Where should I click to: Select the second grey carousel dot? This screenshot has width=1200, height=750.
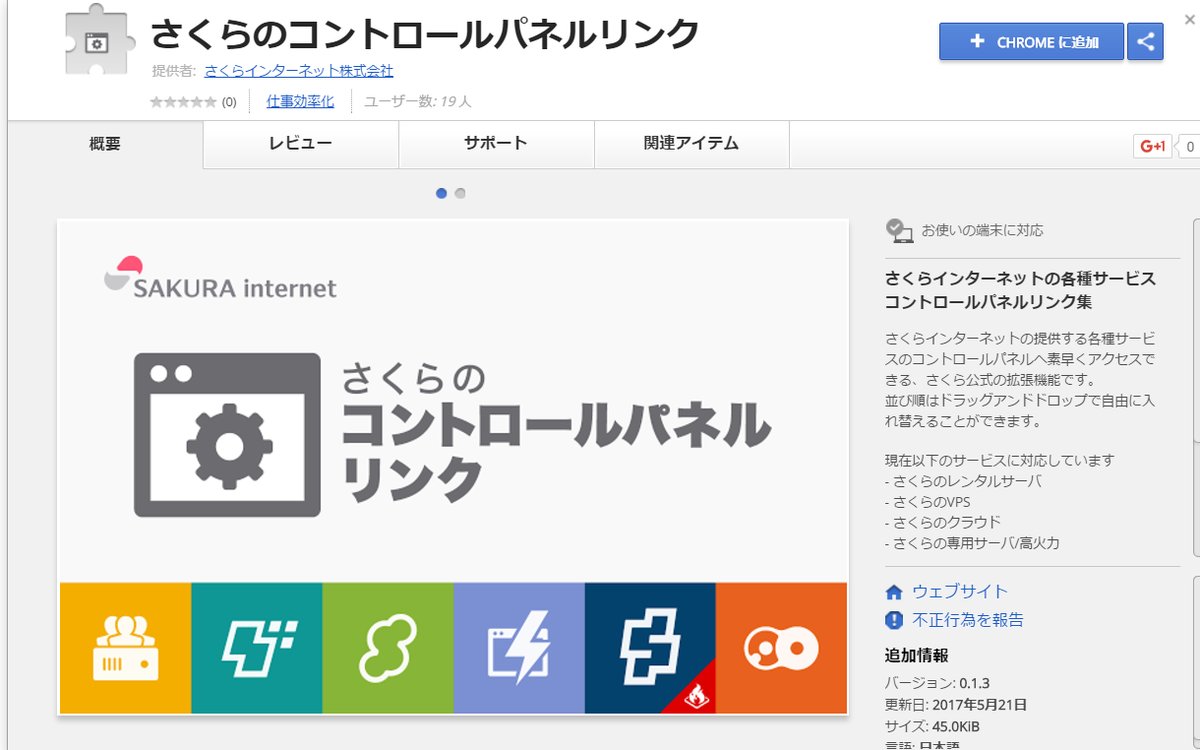(460, 193)
